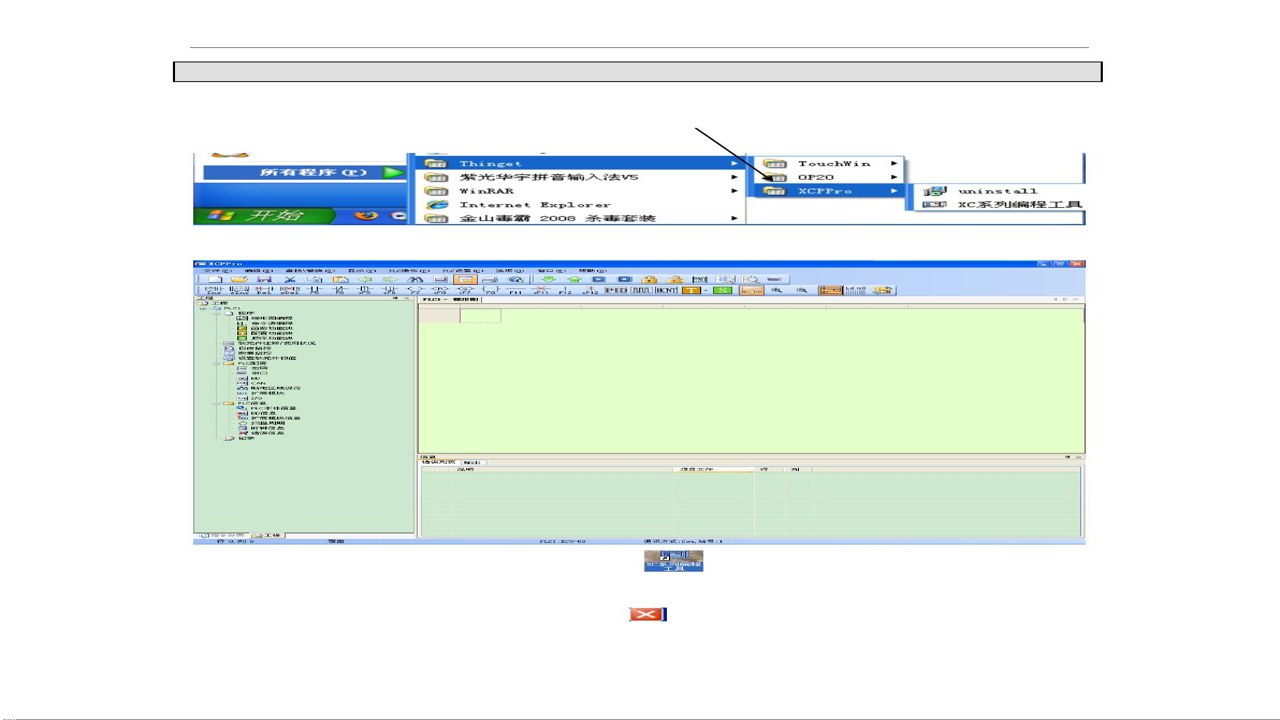The image size is (1280, 720).
Task: Click the 开始 Start button
Action: [264, 215]
